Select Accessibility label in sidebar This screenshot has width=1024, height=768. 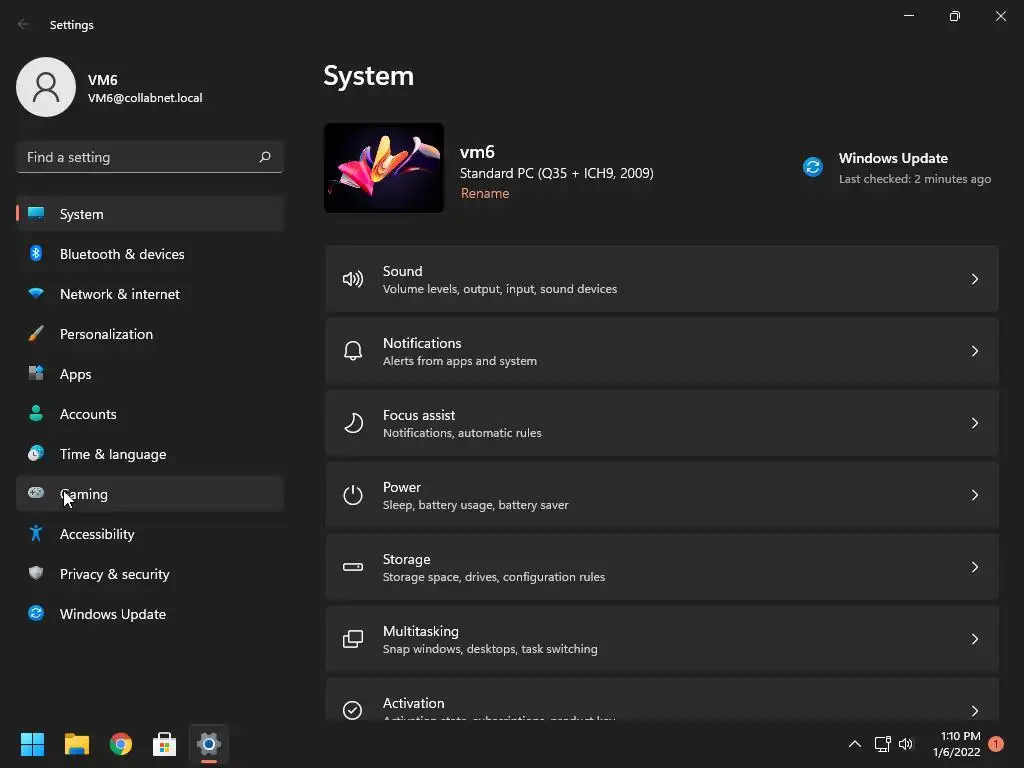point(97,534)
